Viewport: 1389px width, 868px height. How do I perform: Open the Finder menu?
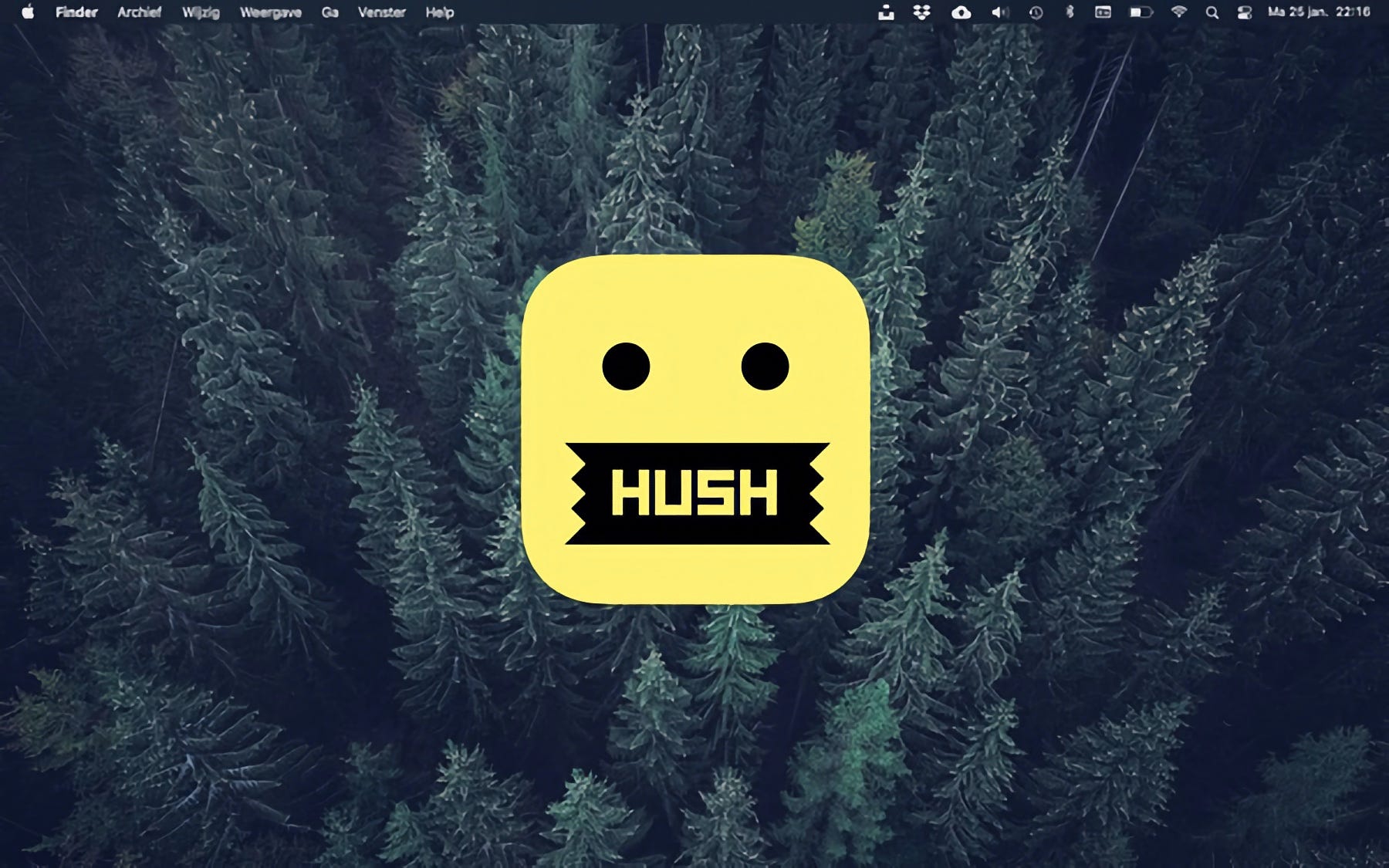point(76,12)
